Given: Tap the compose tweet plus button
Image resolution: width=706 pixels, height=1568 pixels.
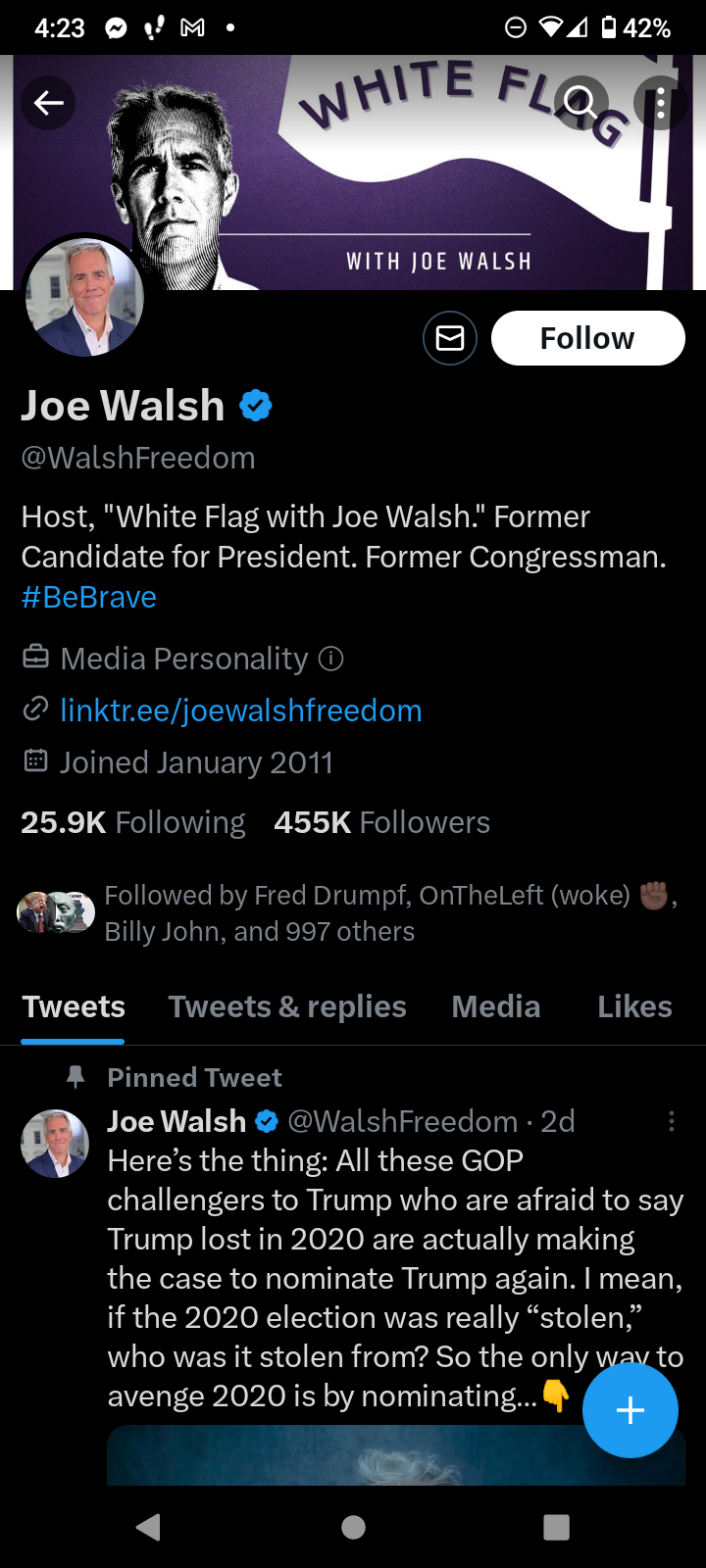Looking at the screenshot, I should (630, 1410).
